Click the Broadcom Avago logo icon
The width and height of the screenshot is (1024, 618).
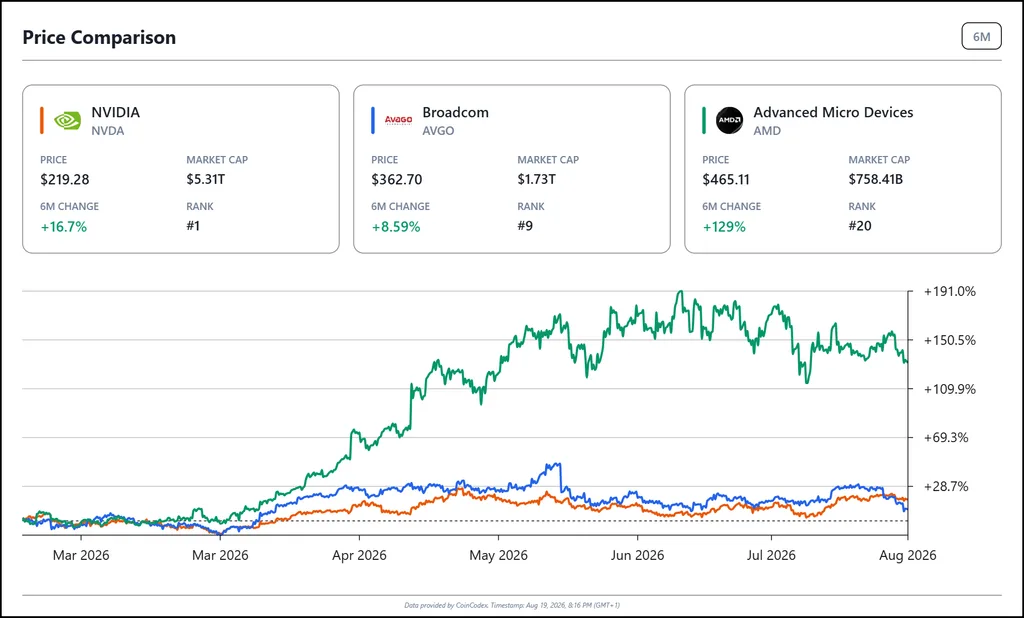pos(398,120)
